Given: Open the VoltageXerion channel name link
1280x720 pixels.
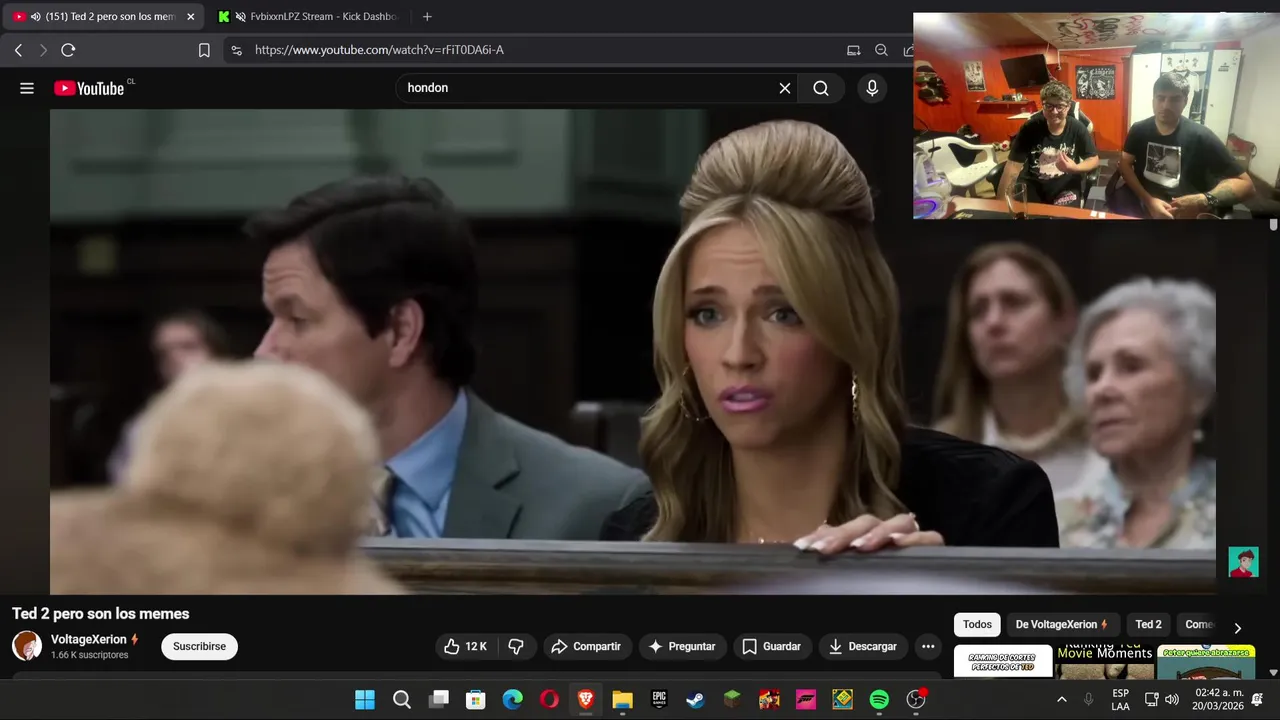Looking at the screenshot, I should (x=89, y=639).
